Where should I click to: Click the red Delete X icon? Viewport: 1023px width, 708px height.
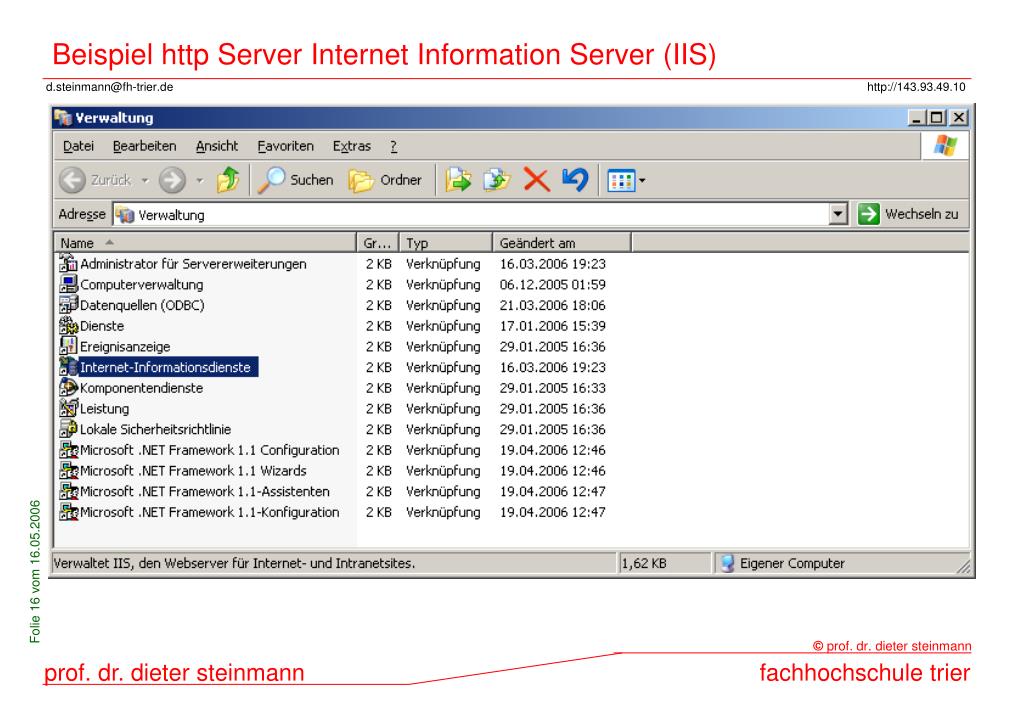click(x=536, y=179)
